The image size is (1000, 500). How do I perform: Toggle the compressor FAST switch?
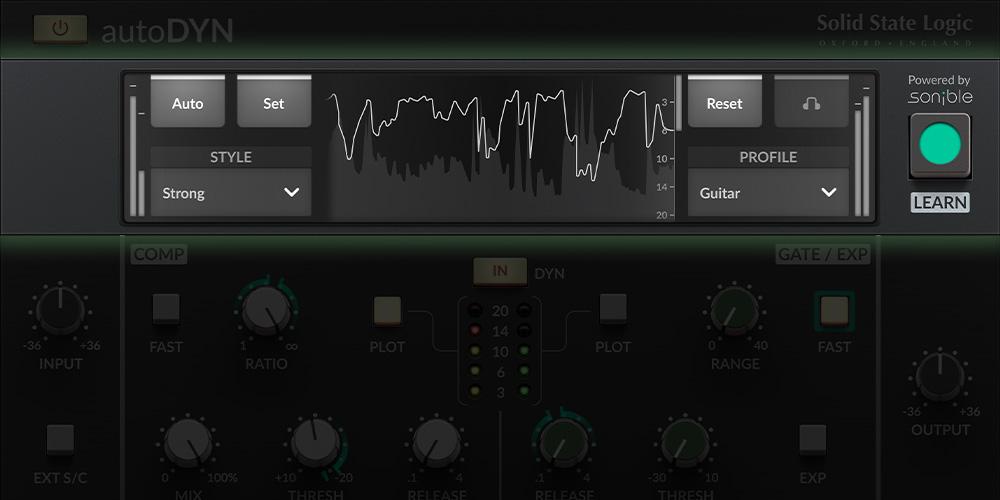(166, 309)
